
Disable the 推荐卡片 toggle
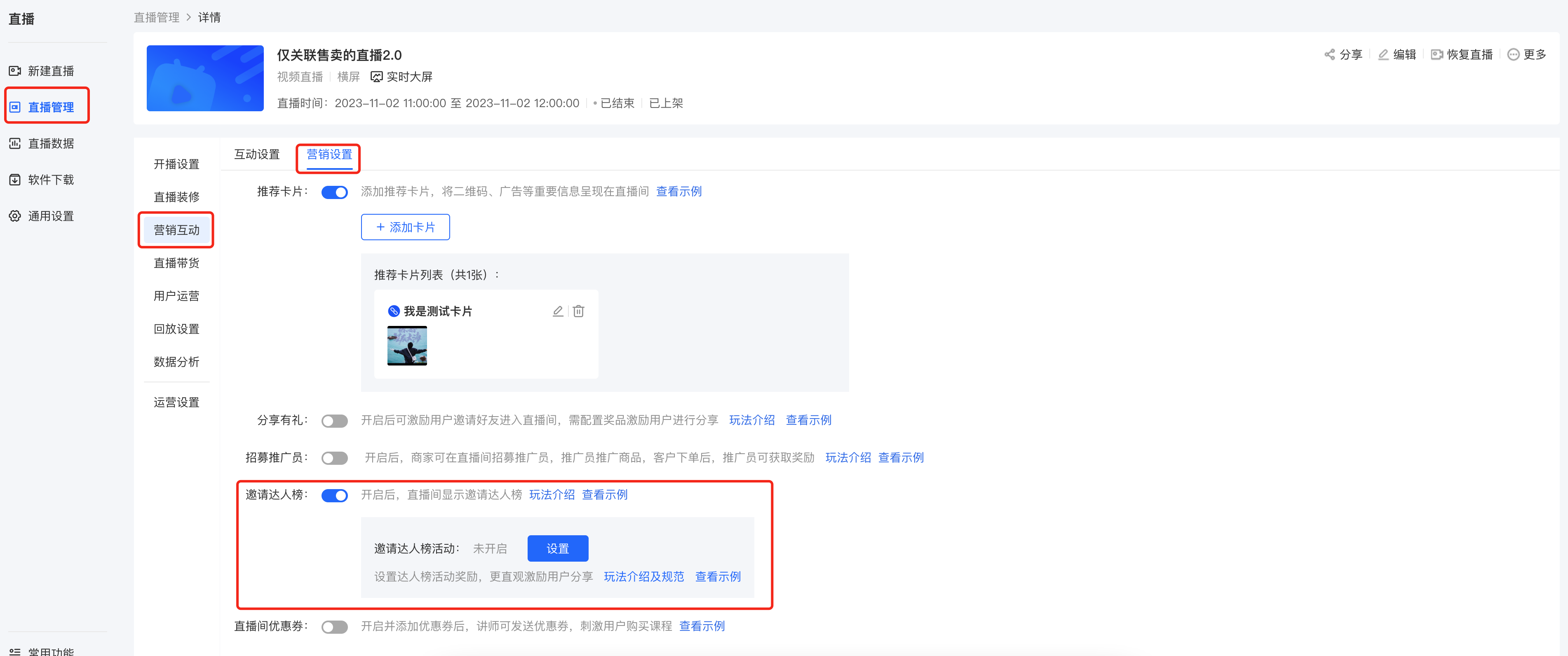tap(334, 192)
